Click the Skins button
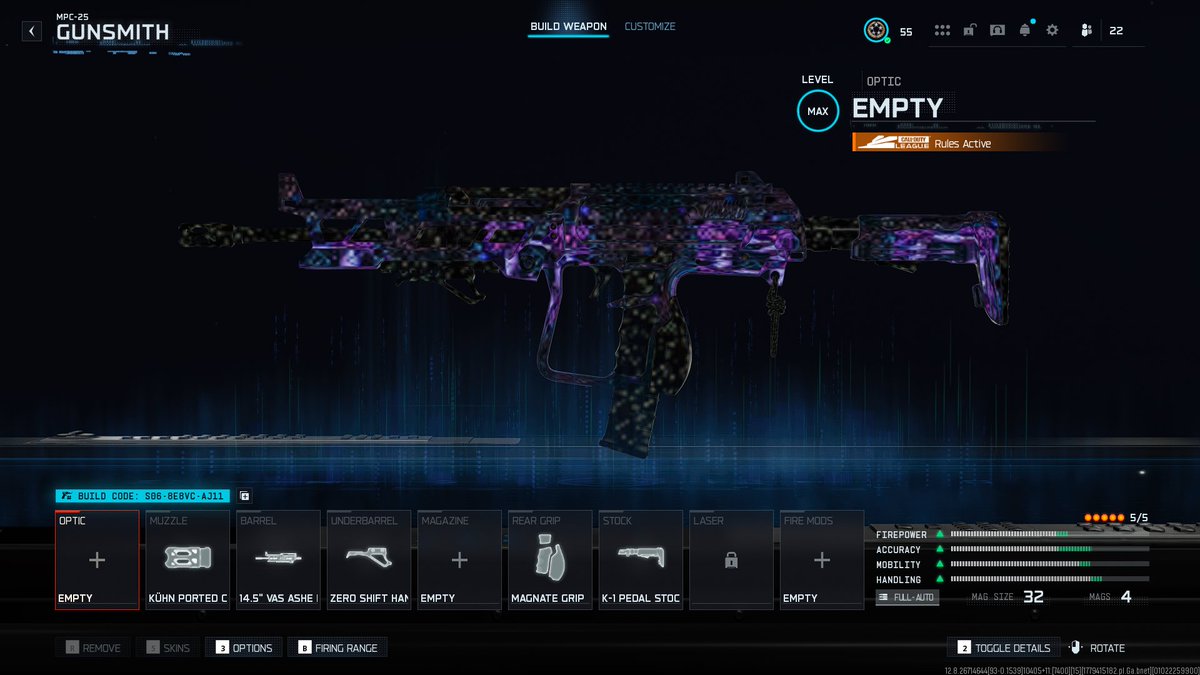 coord(168,648)
